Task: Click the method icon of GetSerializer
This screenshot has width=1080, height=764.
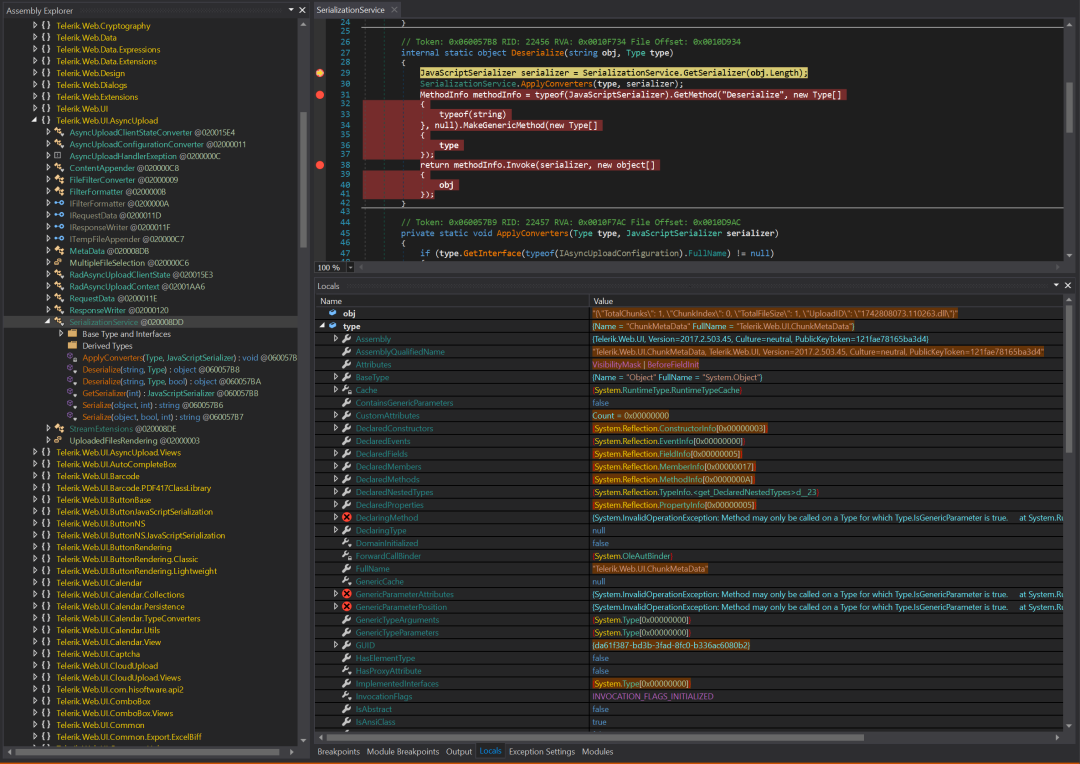Action: (x=72, y=393)
